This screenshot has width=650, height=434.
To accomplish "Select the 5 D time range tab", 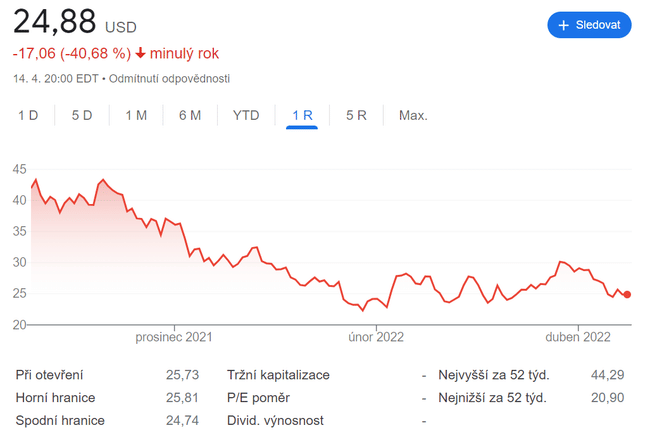I will click(82, 115).
